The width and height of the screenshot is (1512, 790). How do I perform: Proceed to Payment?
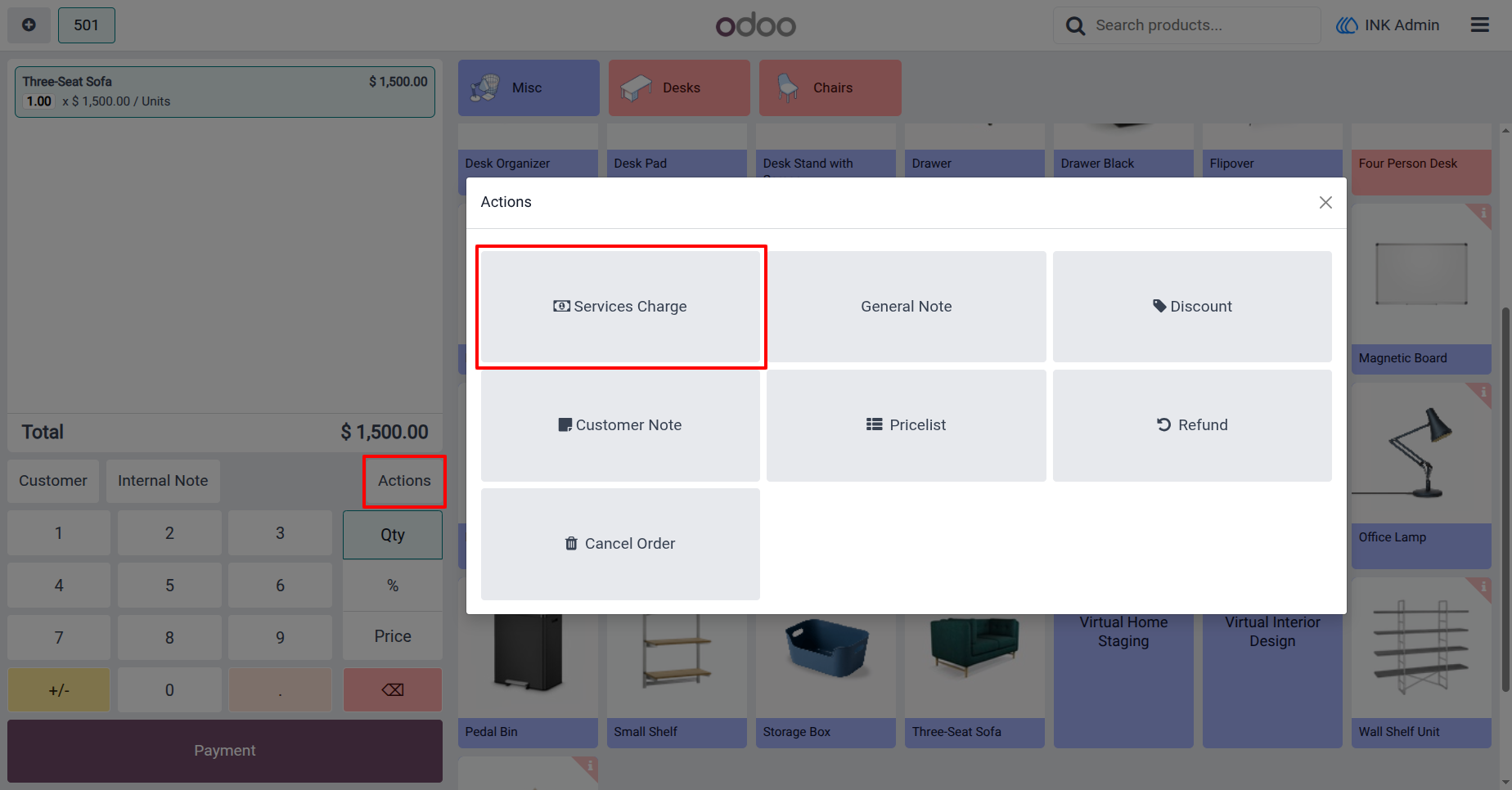[x=225, y=751]
